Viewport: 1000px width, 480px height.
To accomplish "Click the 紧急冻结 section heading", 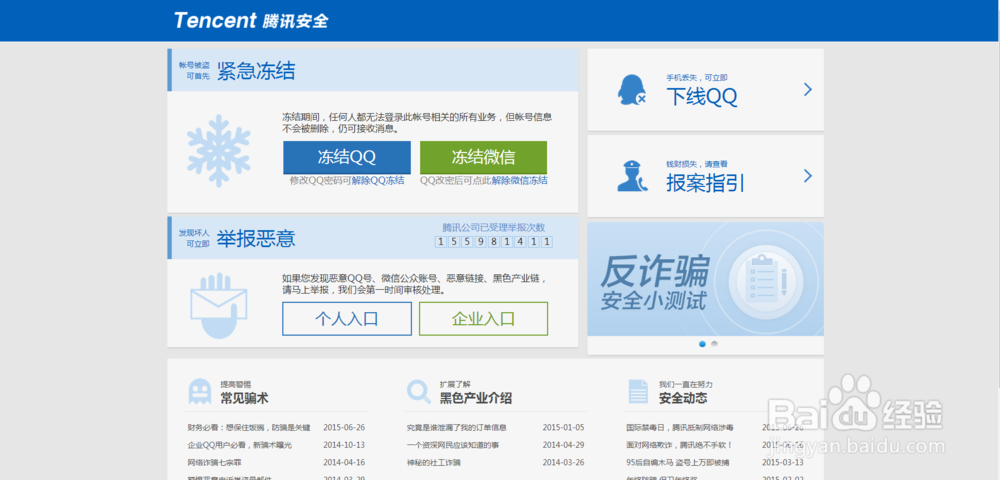I will pos(256,71).
